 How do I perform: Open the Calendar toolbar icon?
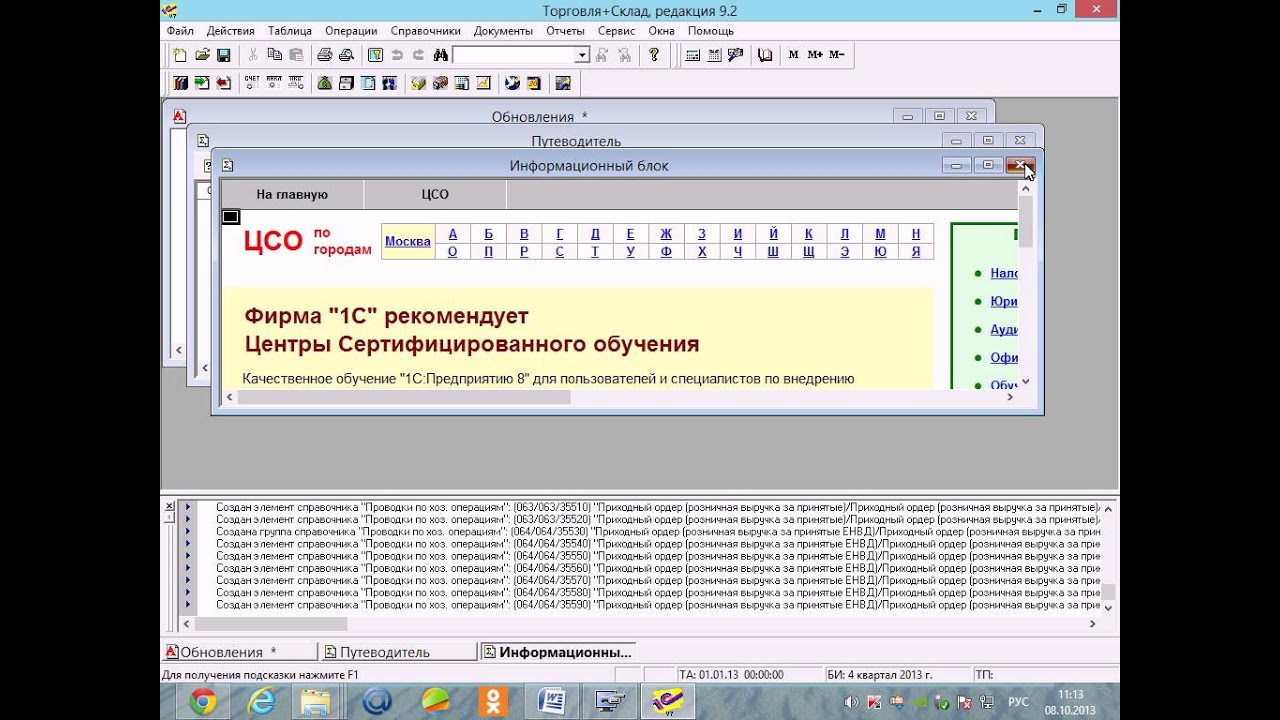coord(714,55)
